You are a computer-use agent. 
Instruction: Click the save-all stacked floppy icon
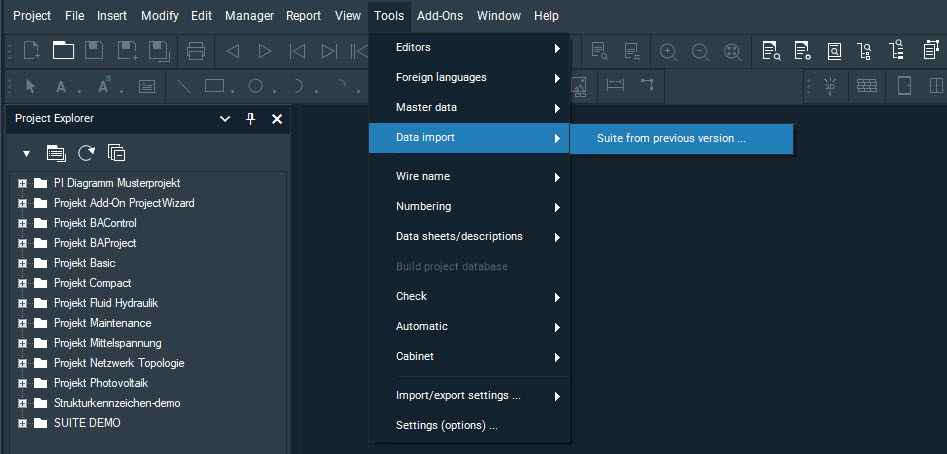click(159, 51)
